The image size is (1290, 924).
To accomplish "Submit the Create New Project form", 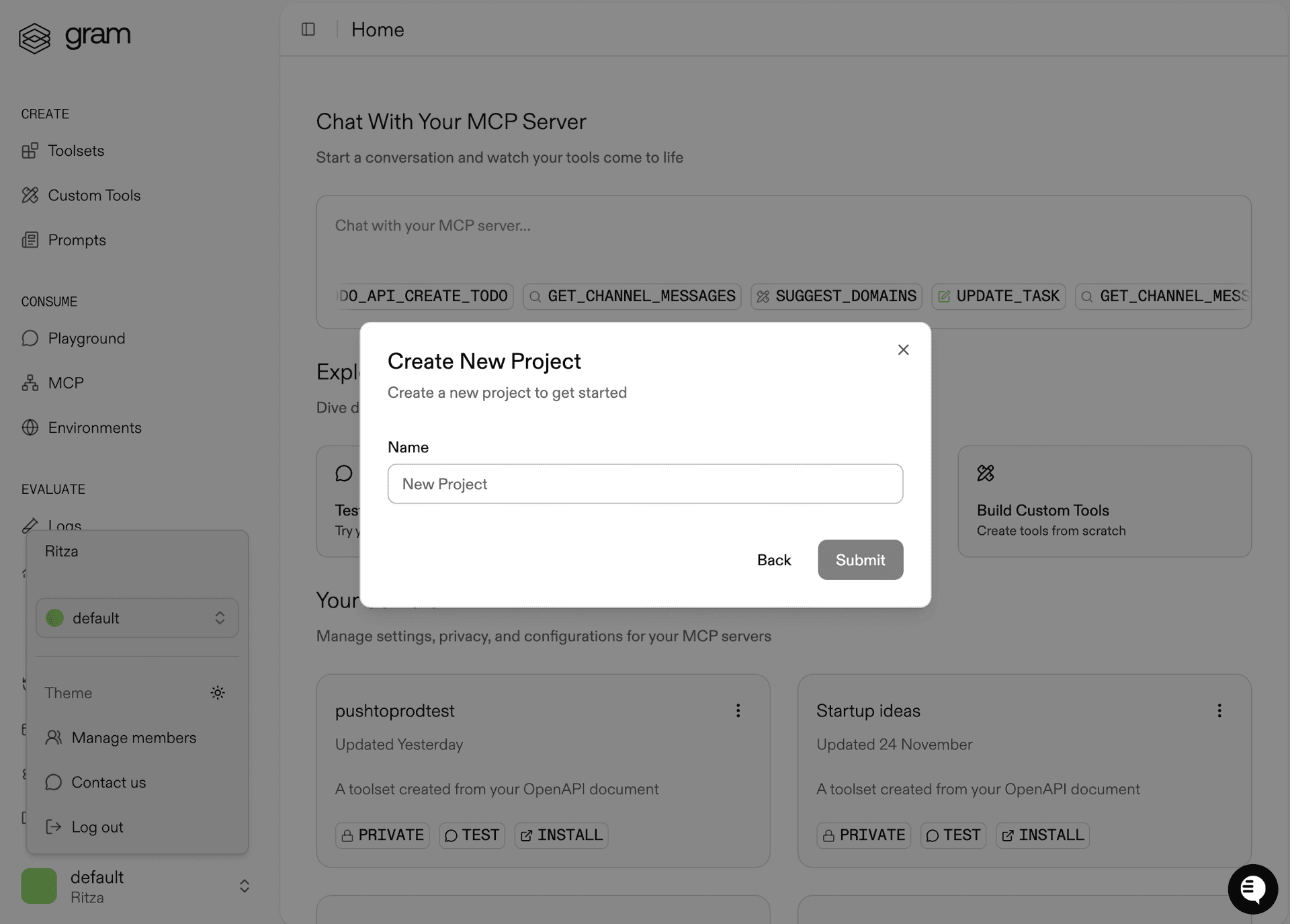I will point(860,560).
